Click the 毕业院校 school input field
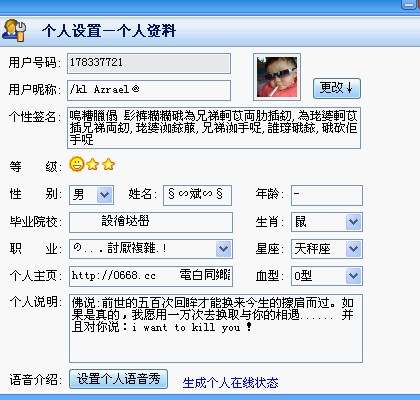The height and width of the screenshot is (400, 420). tap(151, 222)
